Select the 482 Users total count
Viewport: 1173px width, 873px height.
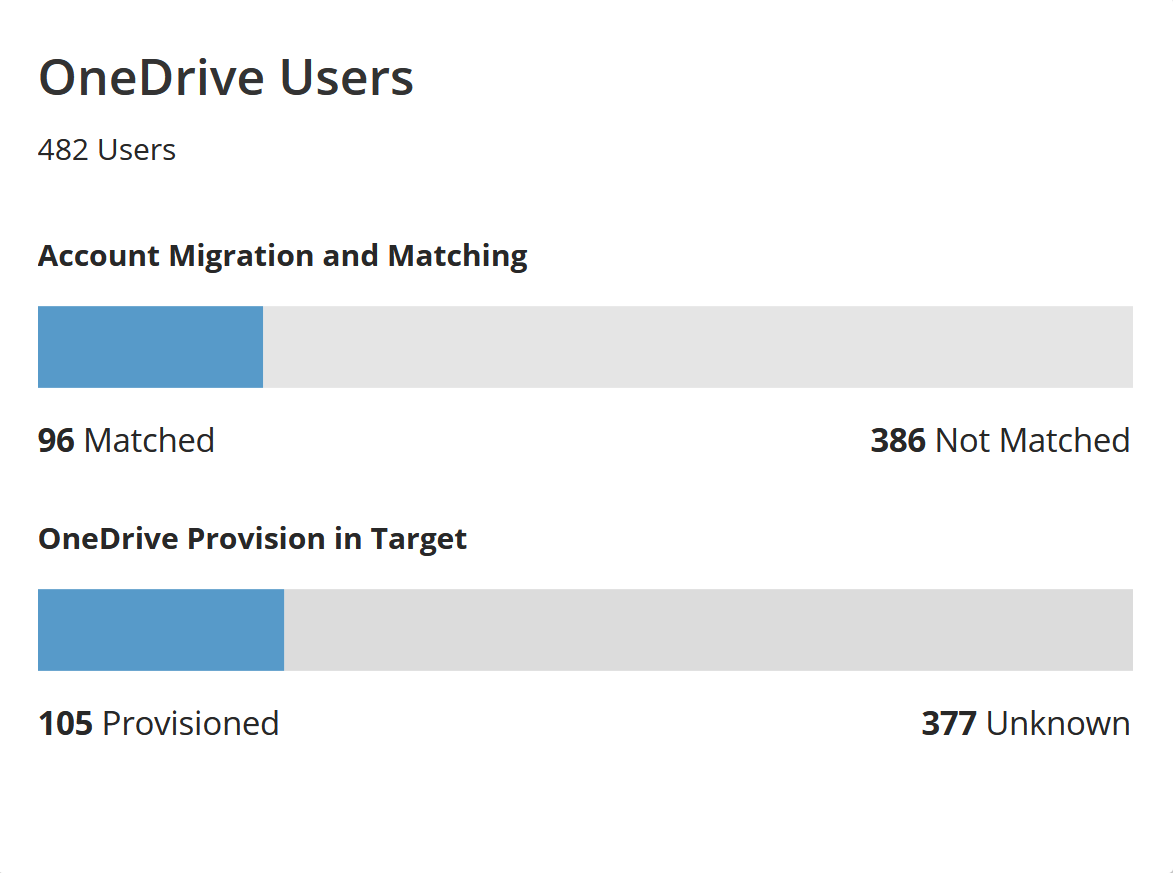[107, 150]
